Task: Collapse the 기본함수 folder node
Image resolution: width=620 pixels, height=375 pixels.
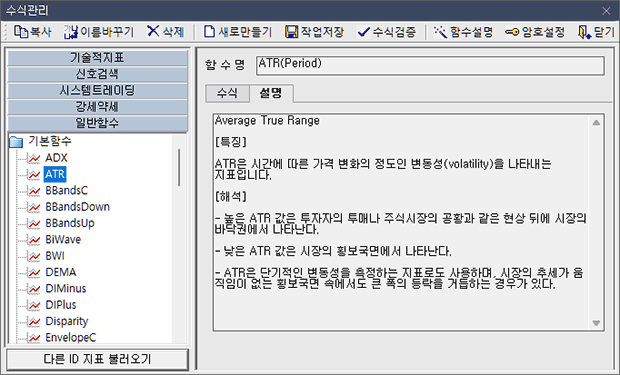Action: point(16,142)
